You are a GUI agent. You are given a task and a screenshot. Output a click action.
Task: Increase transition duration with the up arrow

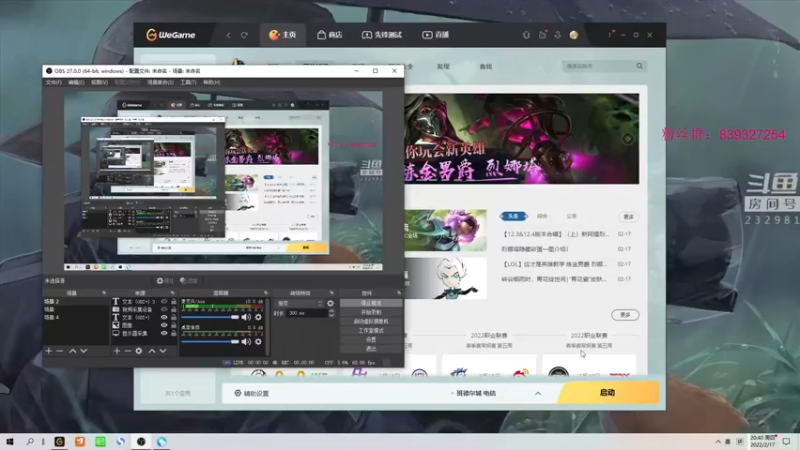(x=332, y=311)
